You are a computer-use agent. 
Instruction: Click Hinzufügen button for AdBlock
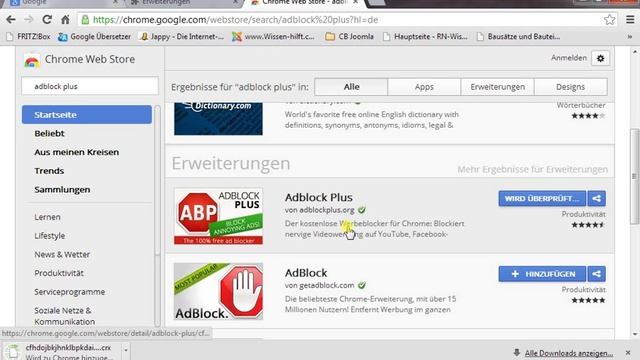(x=542, y=274)
